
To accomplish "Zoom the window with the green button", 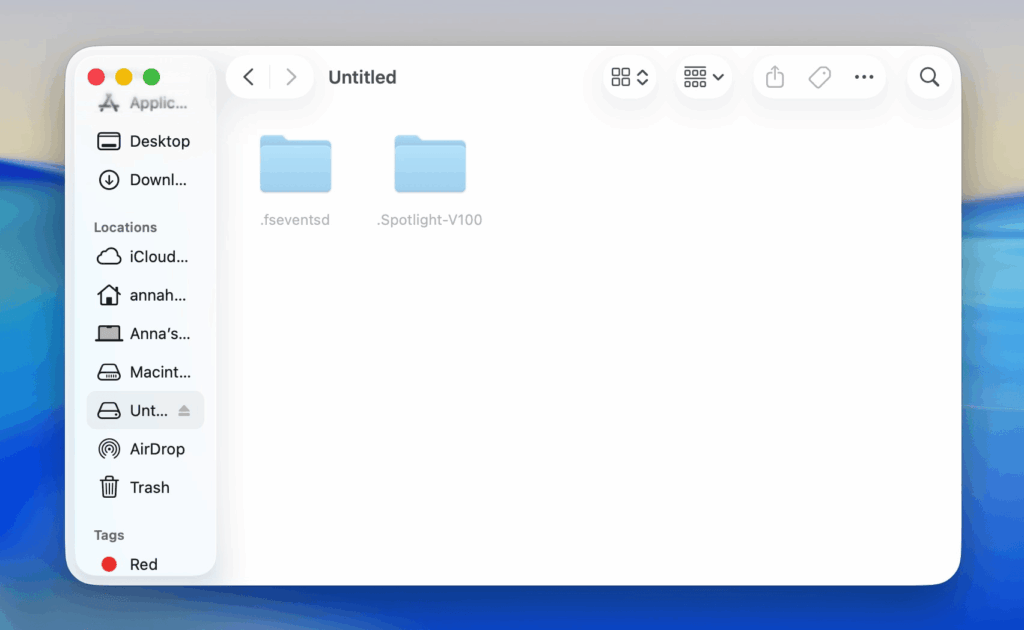I will (152, 77).
